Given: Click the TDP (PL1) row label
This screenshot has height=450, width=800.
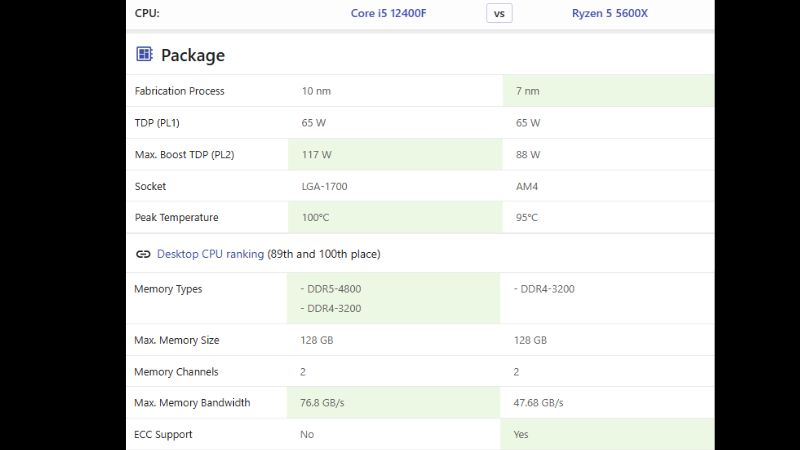Looking at the screenshot, I should point(157,123).
